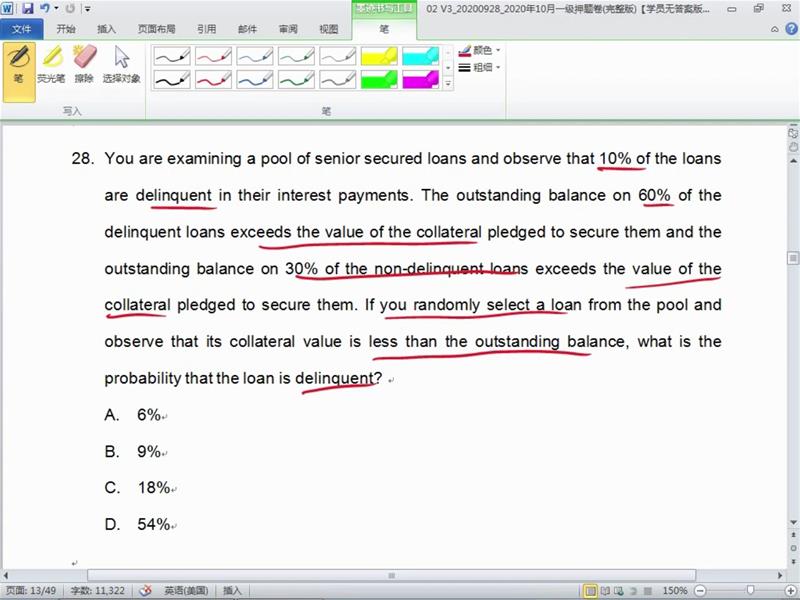Viewport: 800px width, 600px height.
Task: Click the proofing errors status icon
Action: (145, 591)
